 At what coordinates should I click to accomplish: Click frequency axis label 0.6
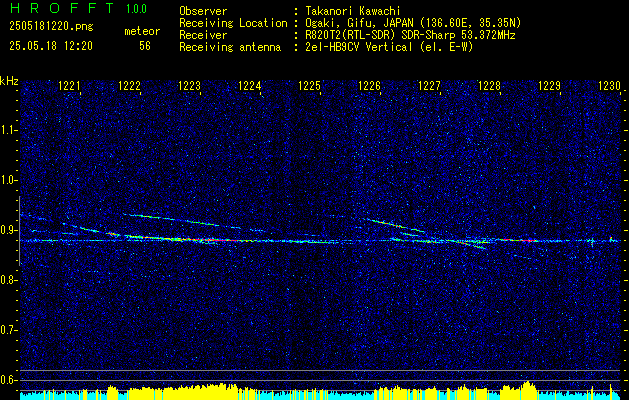click(x=8, y=380)
